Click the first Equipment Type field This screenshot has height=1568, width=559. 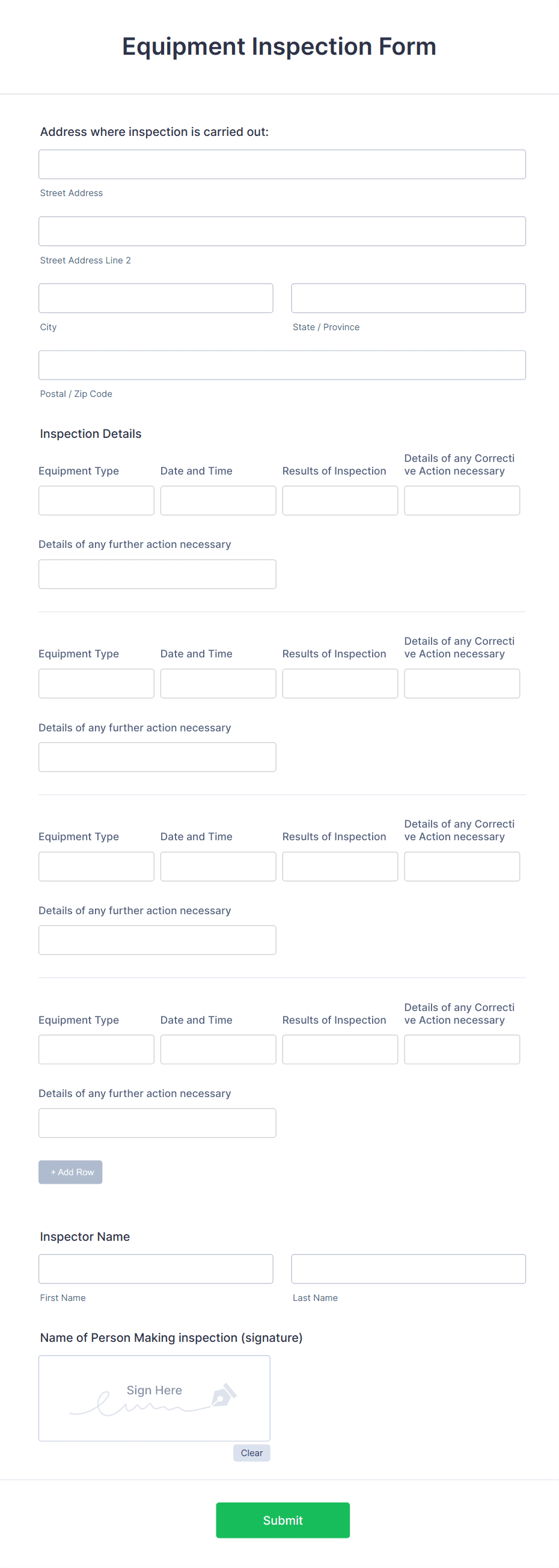[96, 500]
